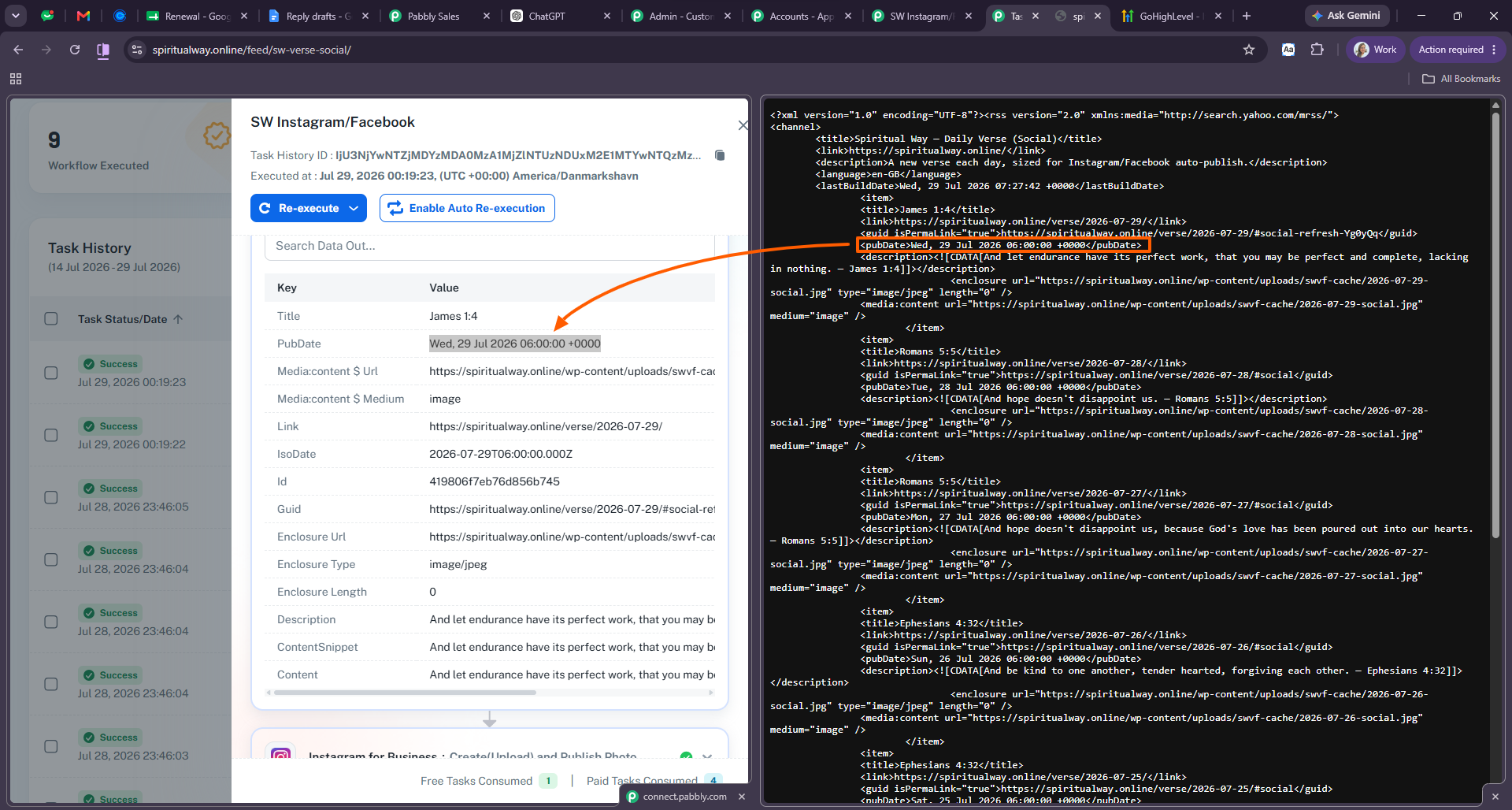Click the Id value '419806f7eb76d856b745'

[495, 481]
